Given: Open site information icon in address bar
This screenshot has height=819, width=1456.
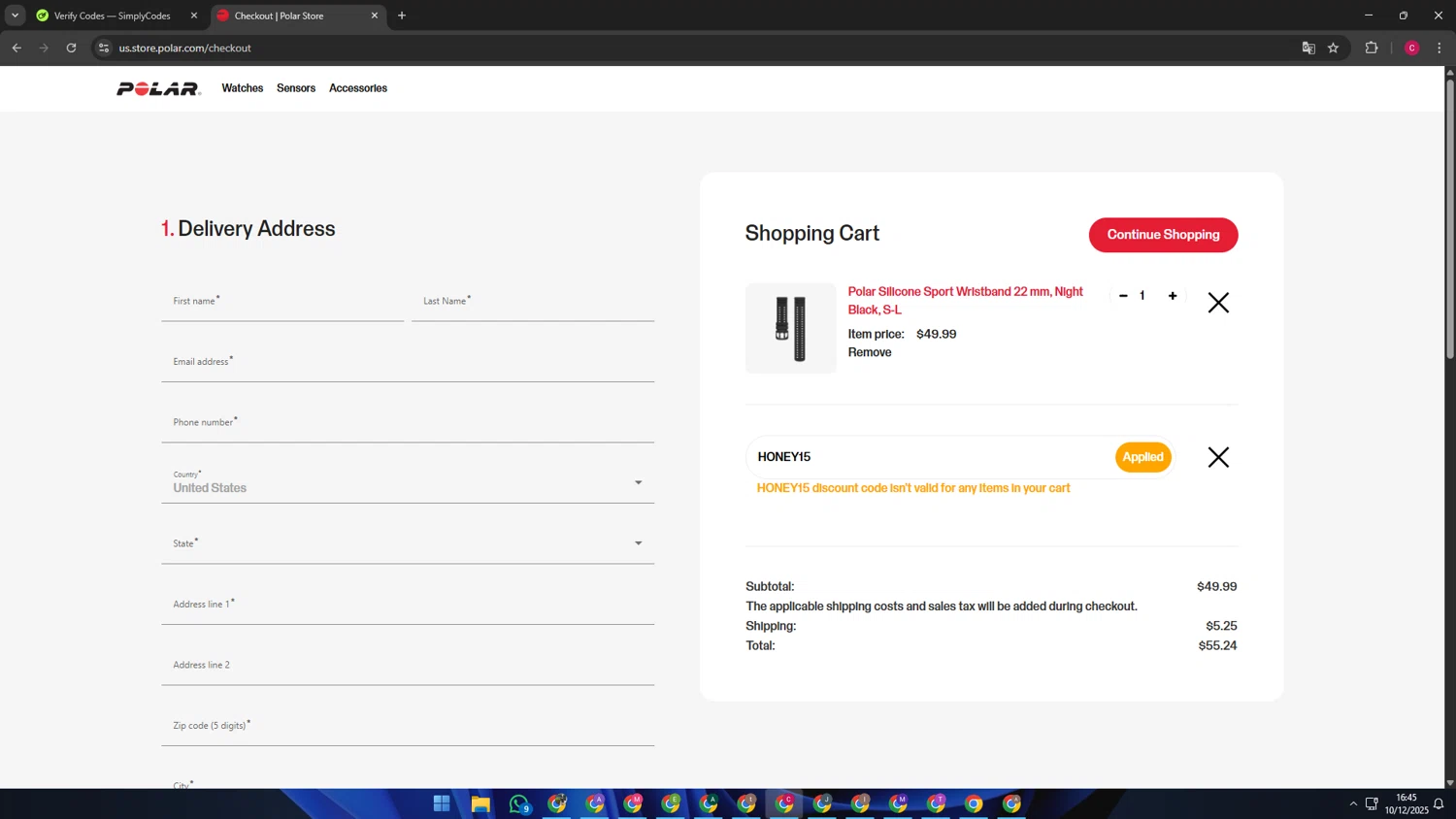Looking at the screenshot, I should pyautogui.click(x=104, y=48).
